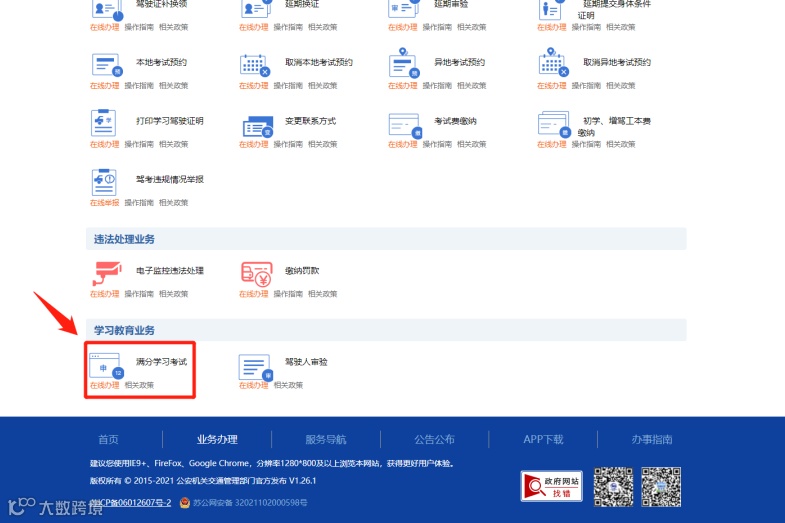Click the 驾考违规情况举报 title
785x523 pixels.
170,179
